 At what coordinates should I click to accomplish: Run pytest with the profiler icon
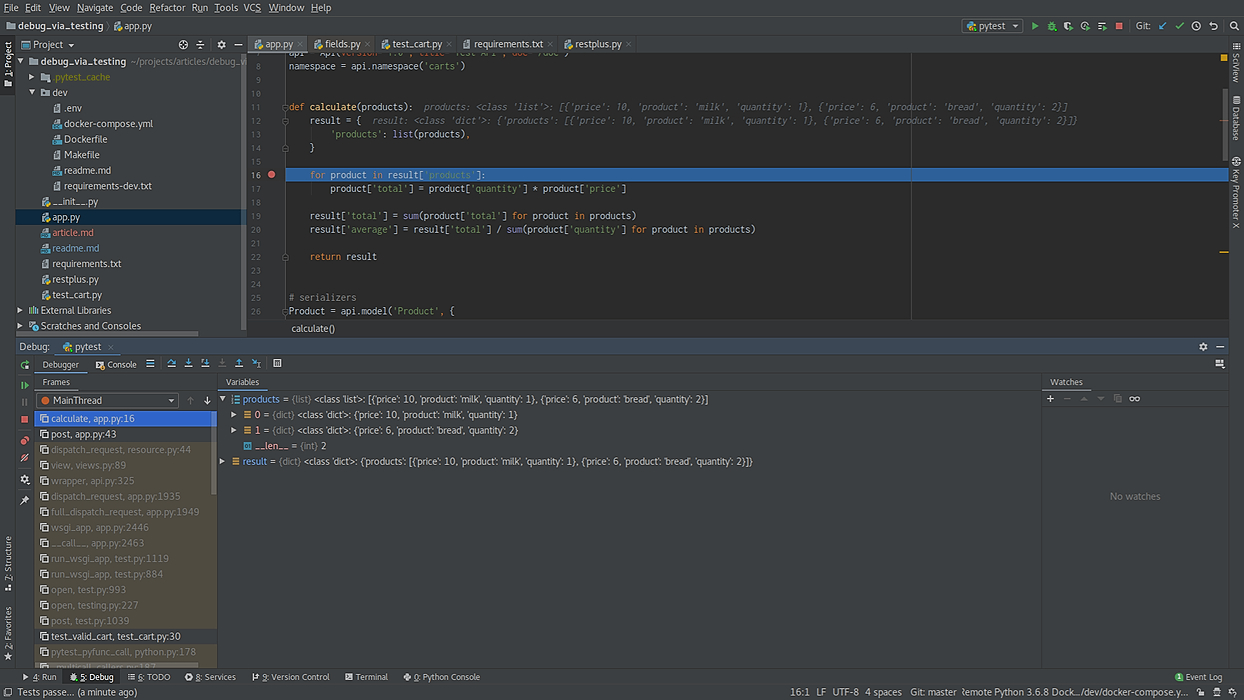(1086, 26)
